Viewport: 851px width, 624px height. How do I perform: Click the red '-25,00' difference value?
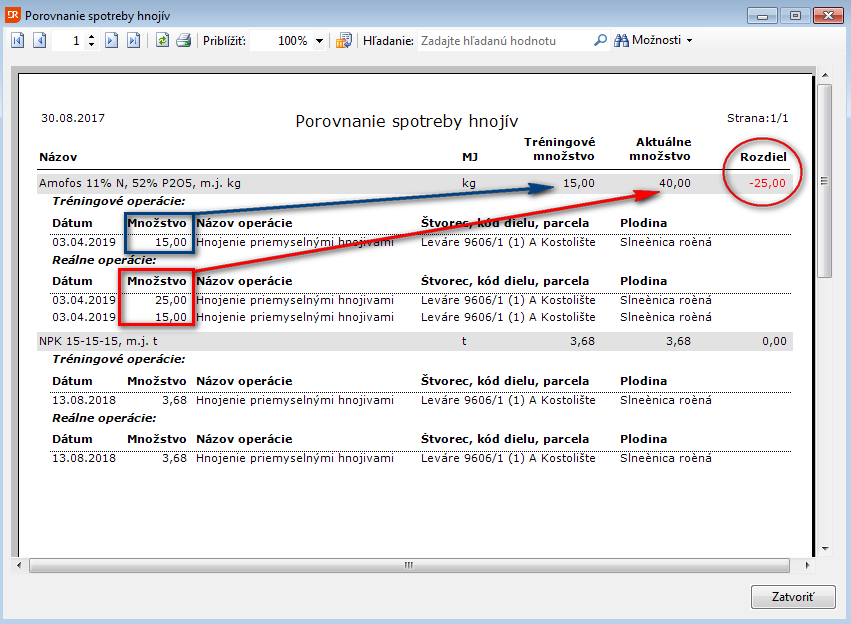767,183
